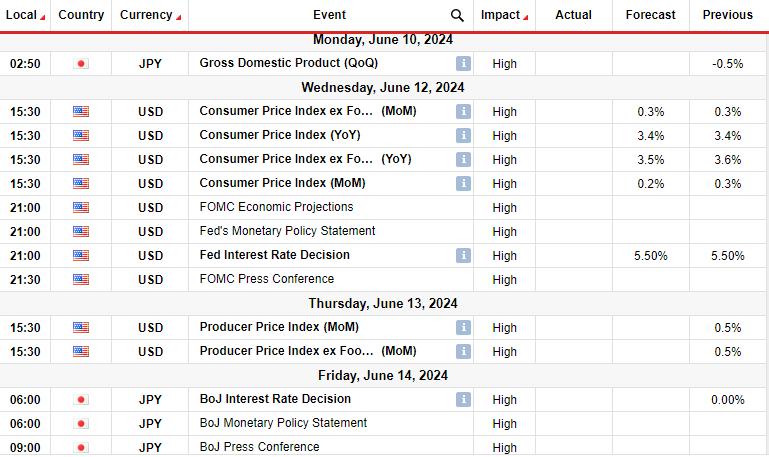This screenshot has width=769, height=457.
Task: Open info icon for Consumer Price Index (MoM)
Action: tap(463, 183)
